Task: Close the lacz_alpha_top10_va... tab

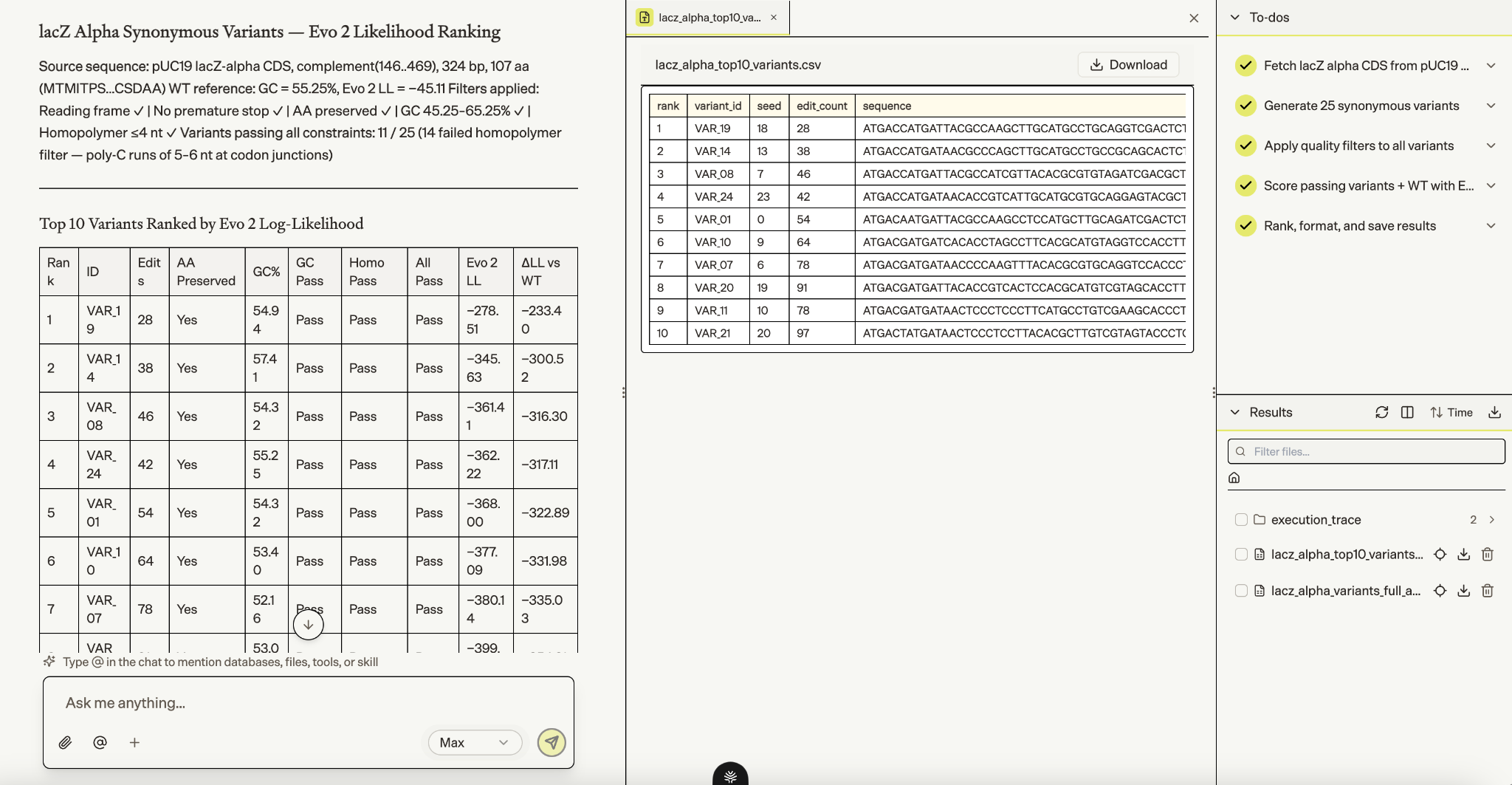Action: point(774,17)
